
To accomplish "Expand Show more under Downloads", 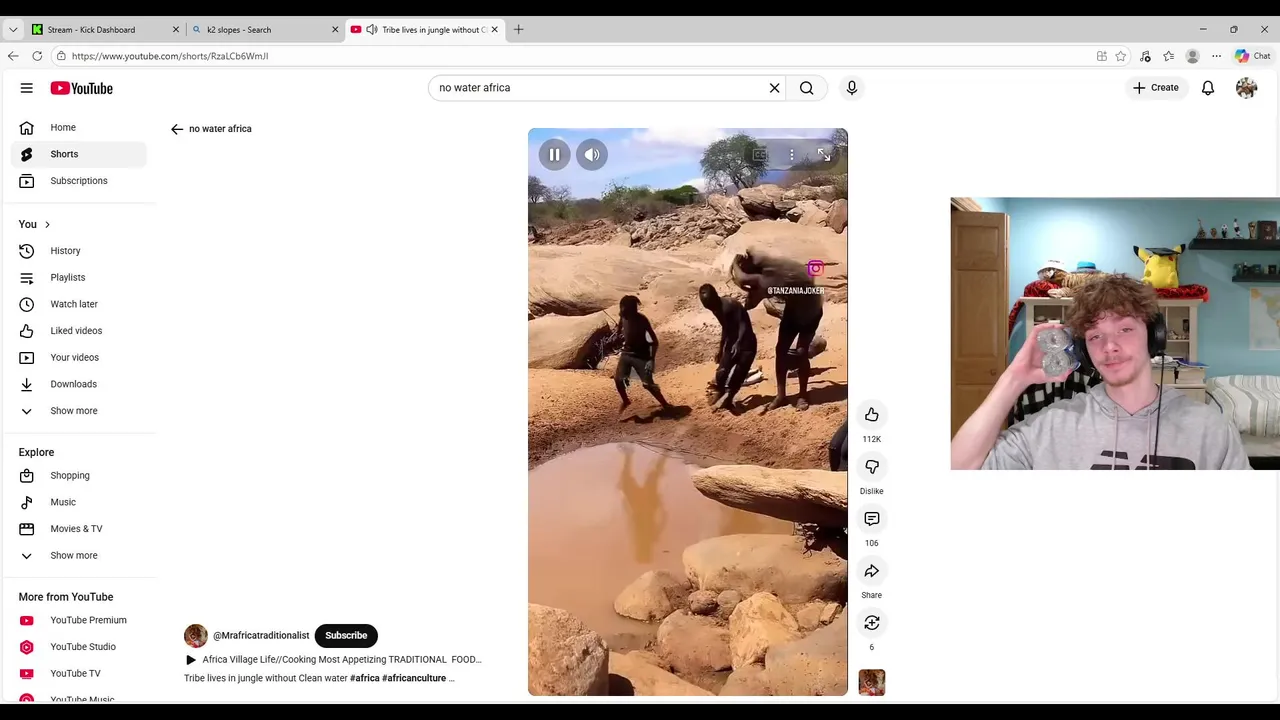I will 79,411.
